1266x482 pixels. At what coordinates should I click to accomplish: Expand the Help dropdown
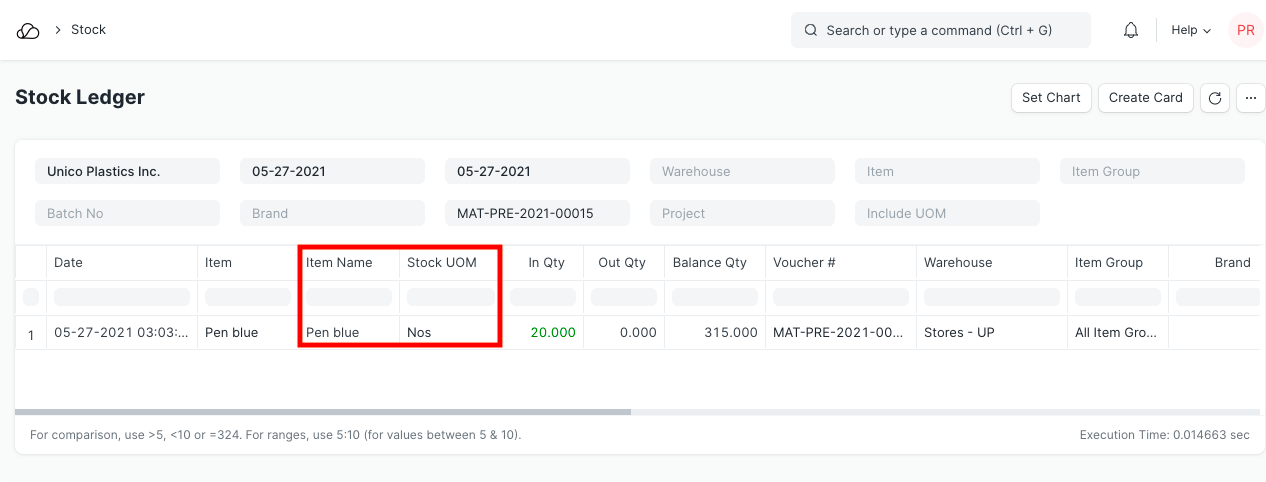(1190, 30)
